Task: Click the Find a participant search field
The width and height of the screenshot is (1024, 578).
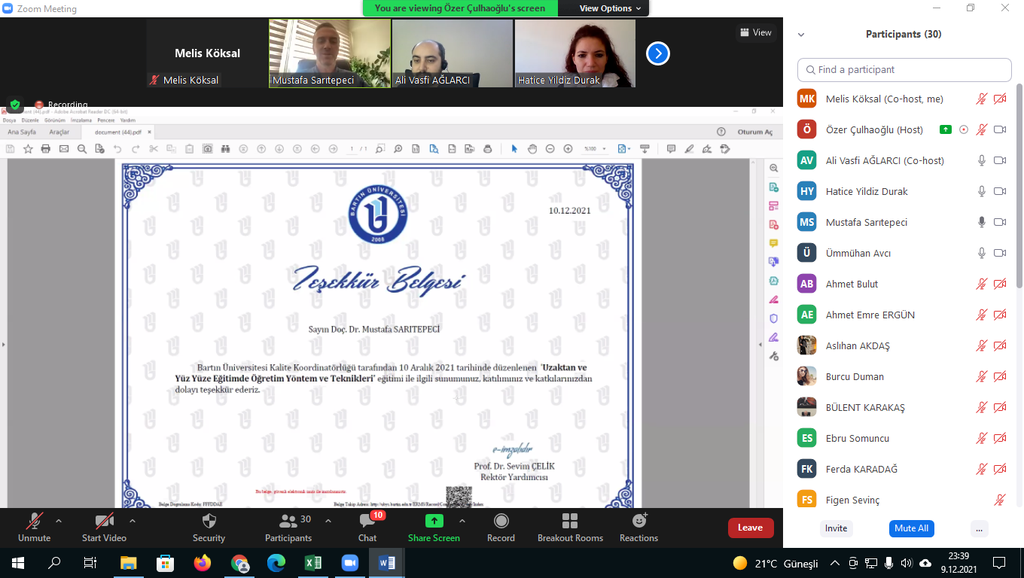Action: 904,70
